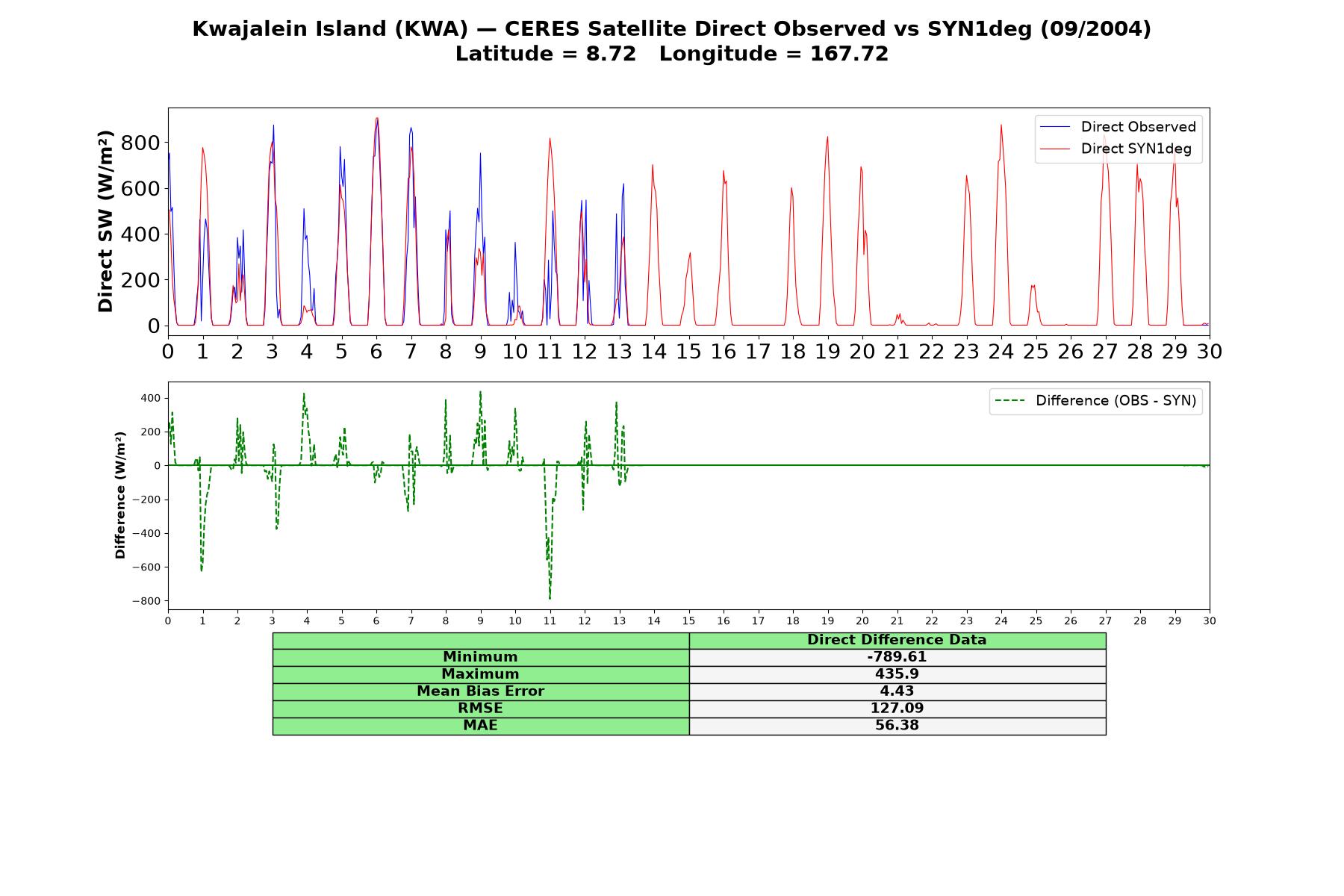Click the Maximum value 435.9 cell
The width and height of the screenshot is (1344, 896).
(x=897, y=674)
